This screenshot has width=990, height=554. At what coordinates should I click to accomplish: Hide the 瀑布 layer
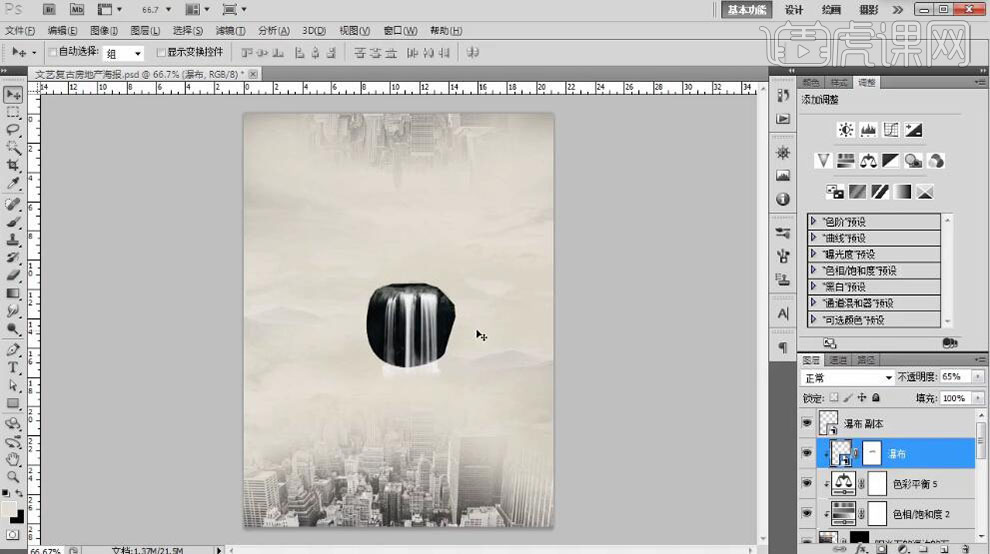pyautogui.click(x=807, y=453)
